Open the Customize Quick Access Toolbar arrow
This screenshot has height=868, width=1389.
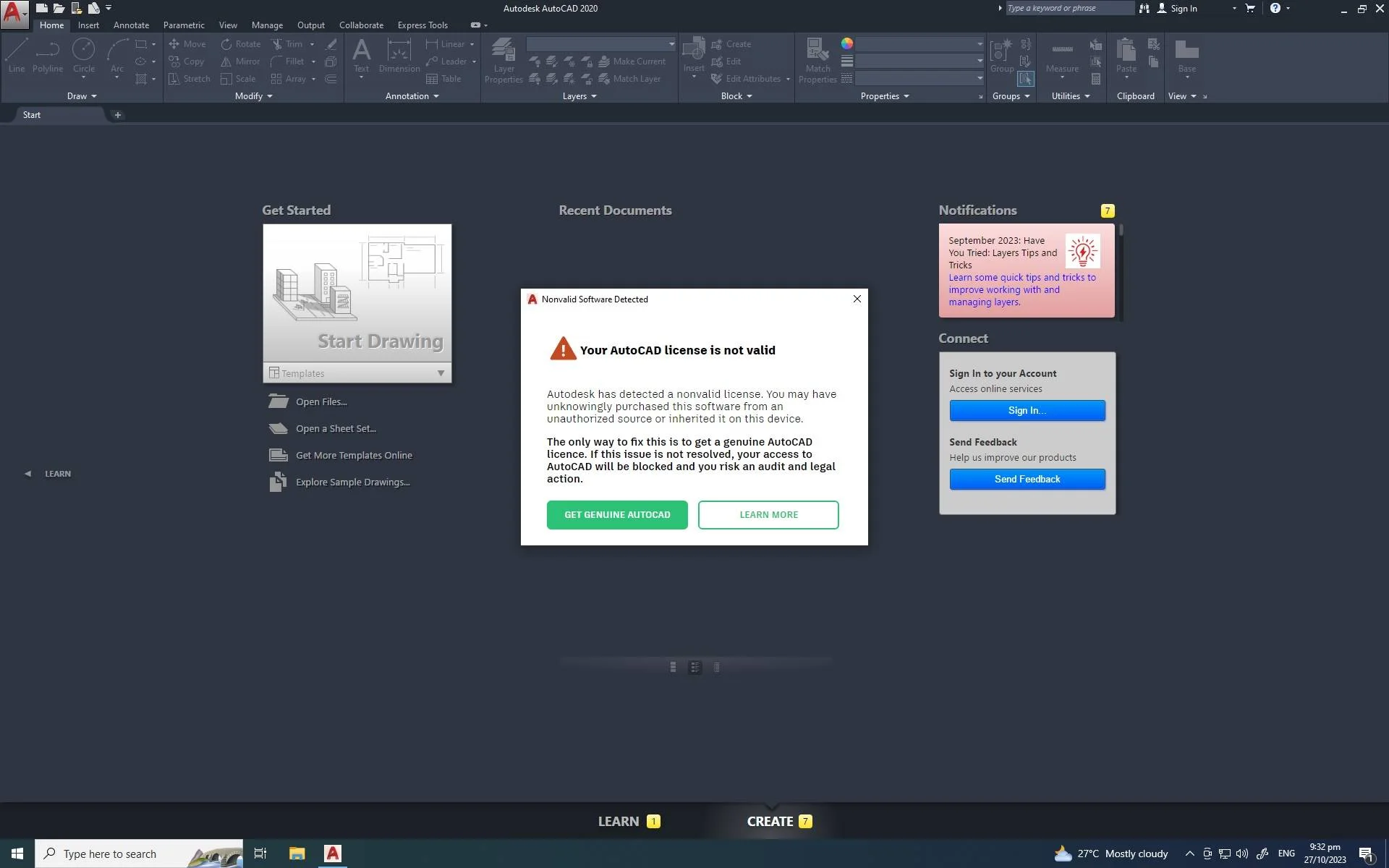point(109,8)
